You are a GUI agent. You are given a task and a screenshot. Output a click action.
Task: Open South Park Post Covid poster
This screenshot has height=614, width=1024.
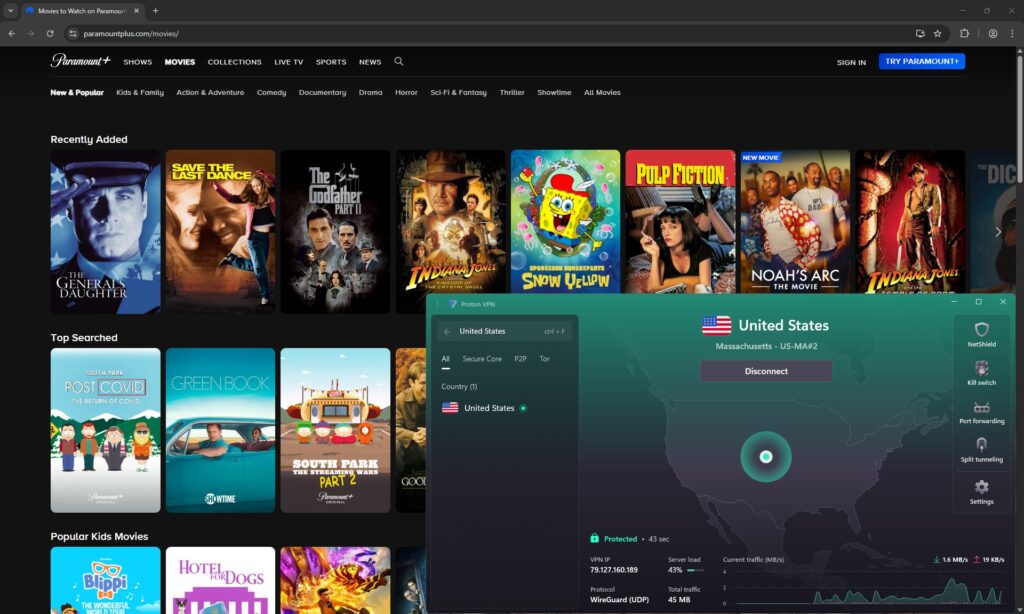point(105,430)
